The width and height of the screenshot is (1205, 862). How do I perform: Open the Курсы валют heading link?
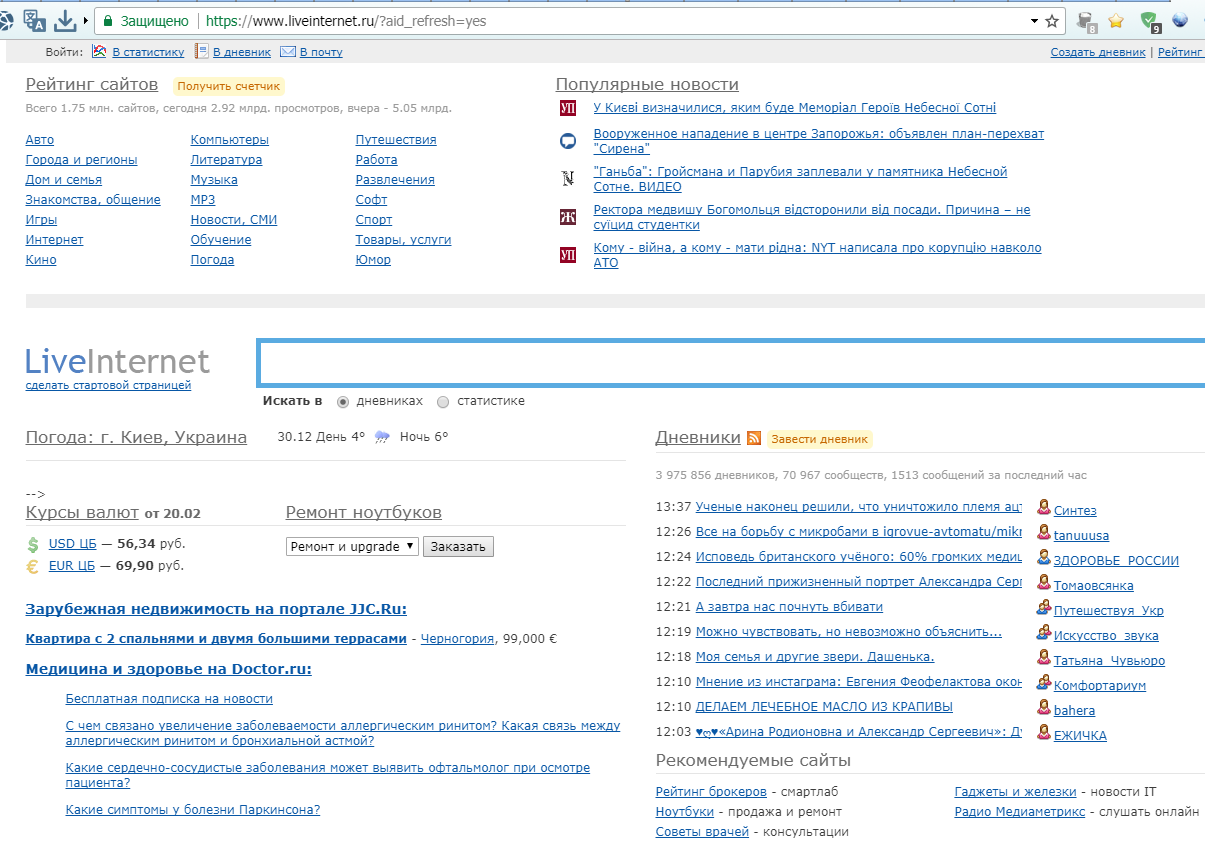[x=82, y=513]
